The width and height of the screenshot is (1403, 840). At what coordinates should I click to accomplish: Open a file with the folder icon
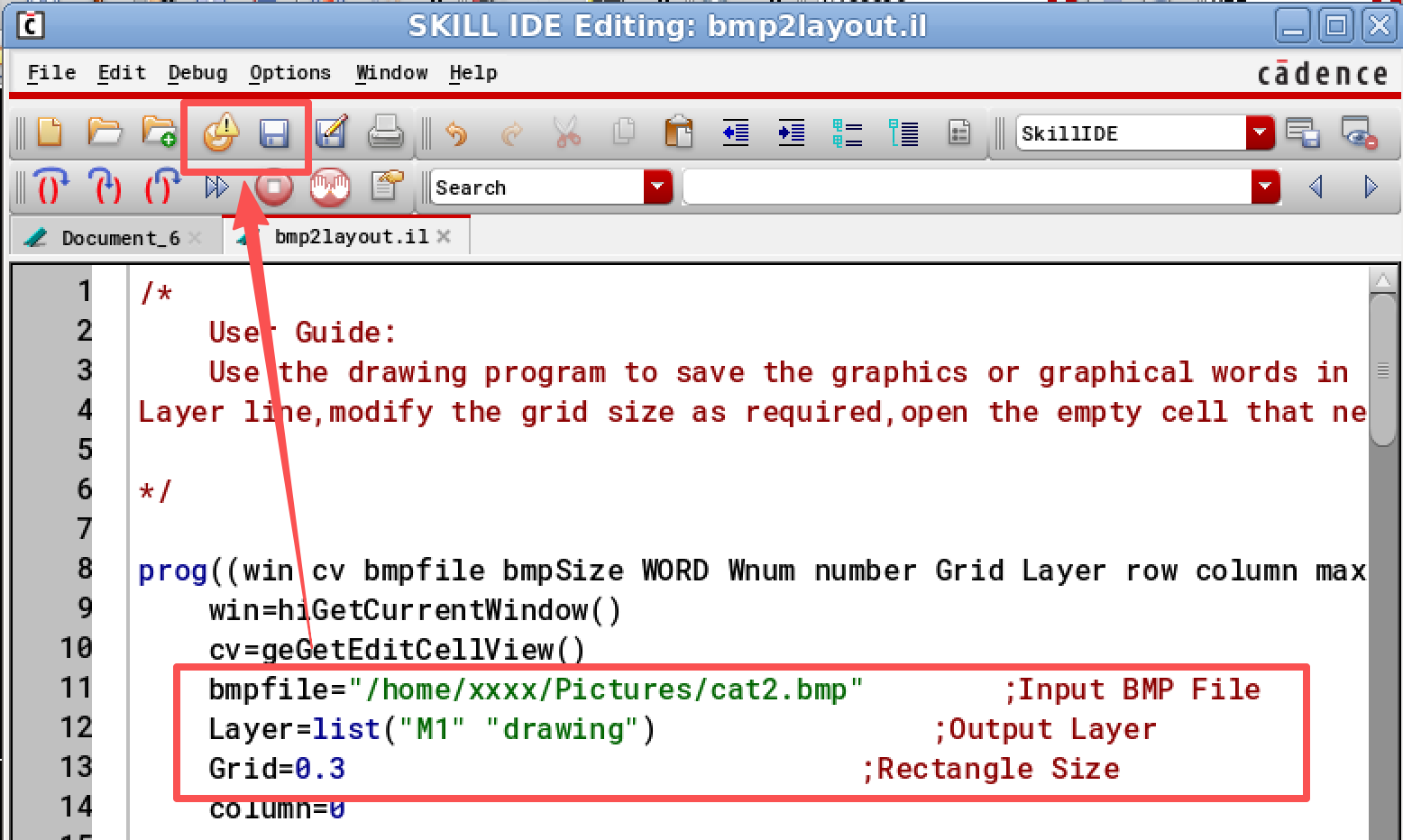105,132
